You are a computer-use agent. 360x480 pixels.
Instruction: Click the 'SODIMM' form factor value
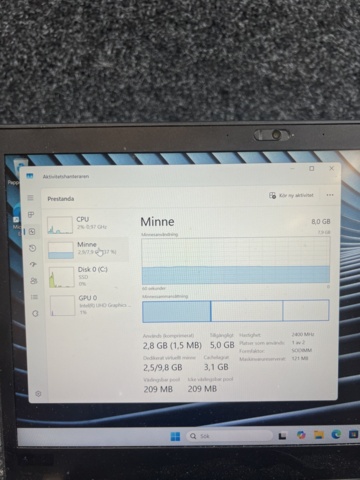[302, 350]
